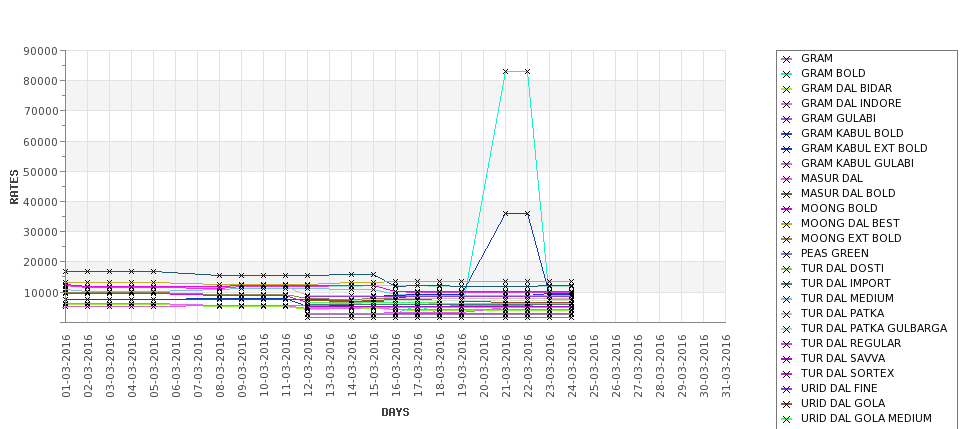Select GRAM KABUL EXT BOLD legend entry

(864, 148)
